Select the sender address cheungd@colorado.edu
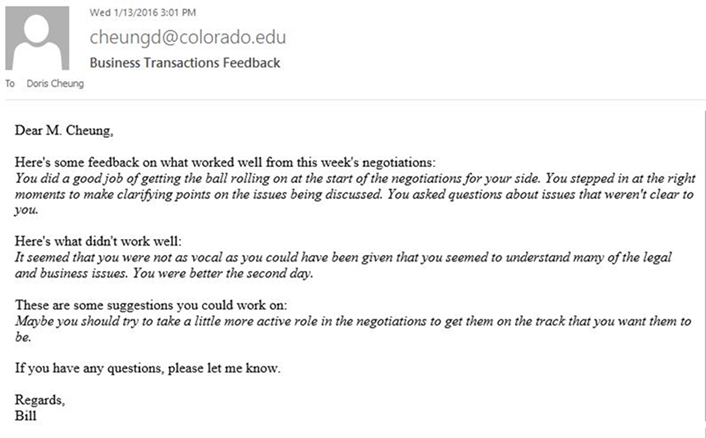This screenshot has height=438, width=706. click(188, 37)
